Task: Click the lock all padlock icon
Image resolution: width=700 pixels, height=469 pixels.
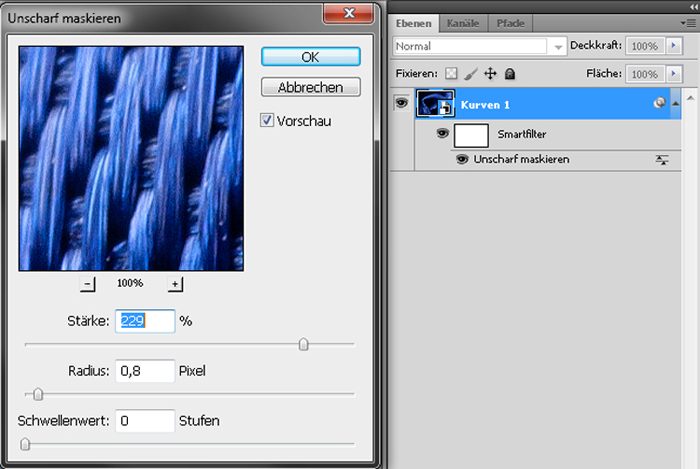Action: (x=509, y=74)
